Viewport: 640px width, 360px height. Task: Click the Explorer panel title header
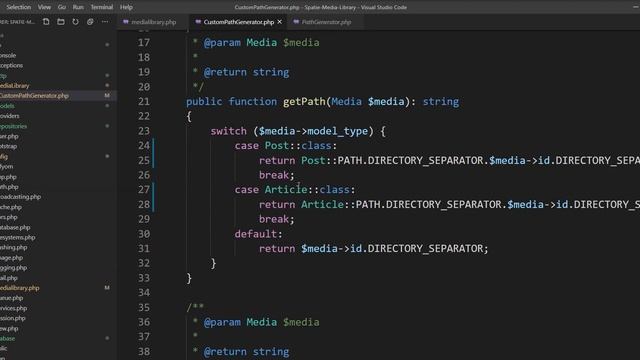18,22
